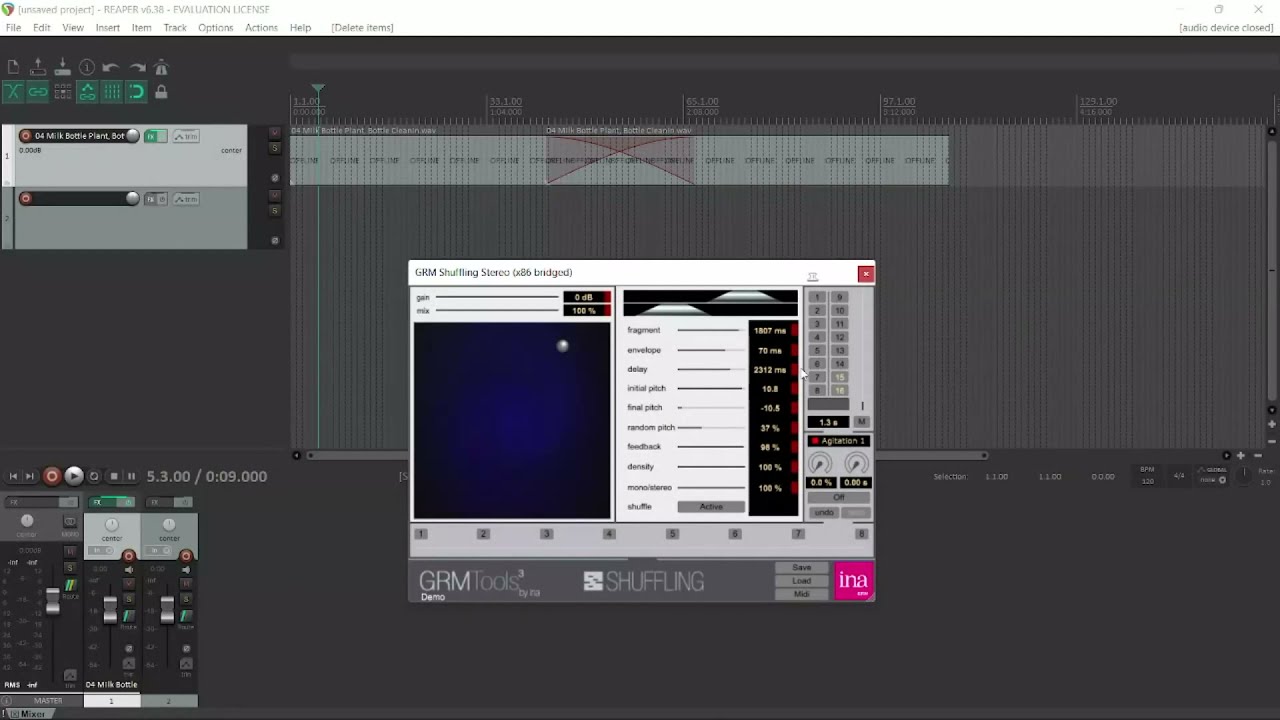Image resolution: width=1280 pixels, height=720 pixels.
Task: Click bottom preset slot 1 in plugin
Action: [421, 534]
